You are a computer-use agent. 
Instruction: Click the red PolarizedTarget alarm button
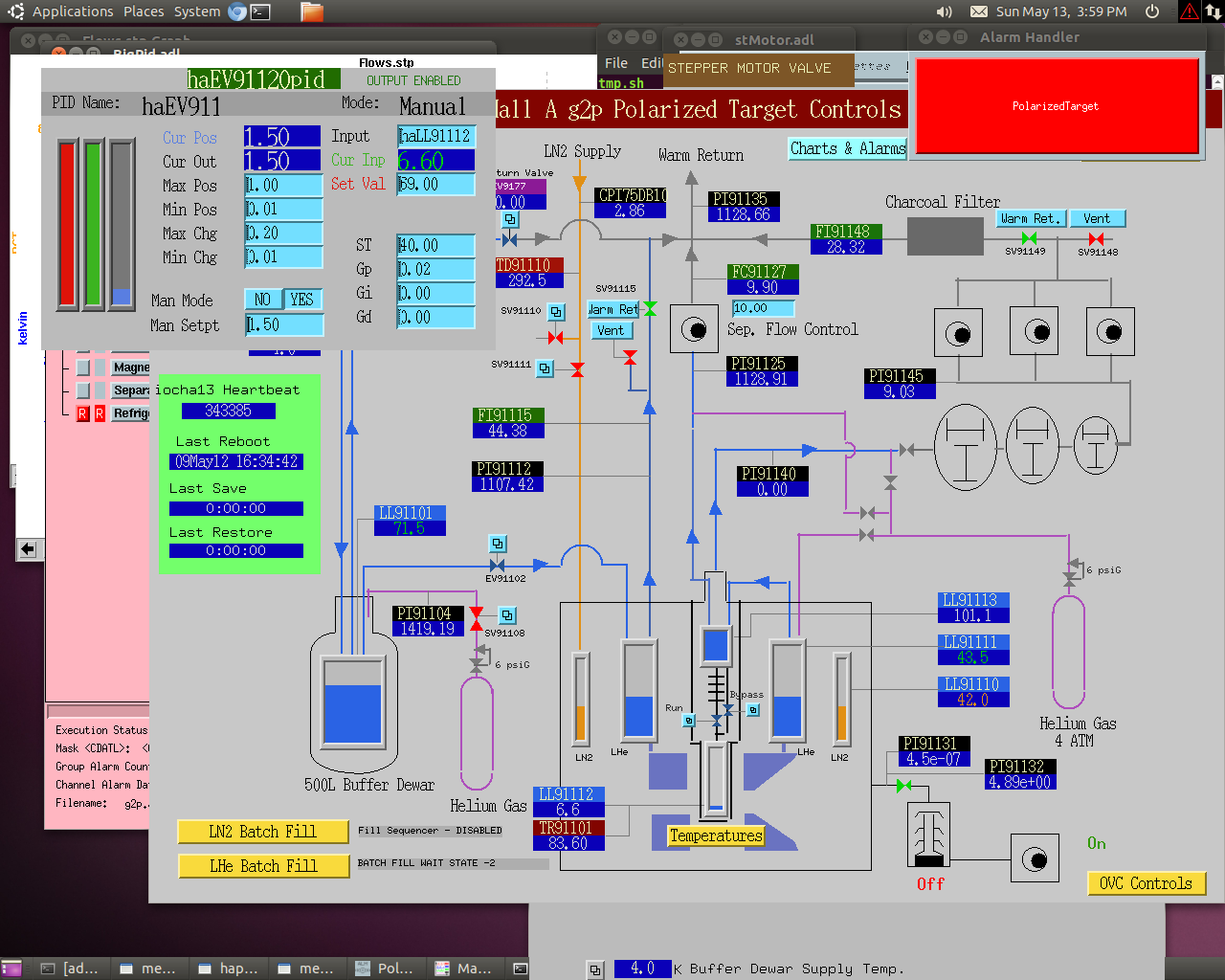1057,106
